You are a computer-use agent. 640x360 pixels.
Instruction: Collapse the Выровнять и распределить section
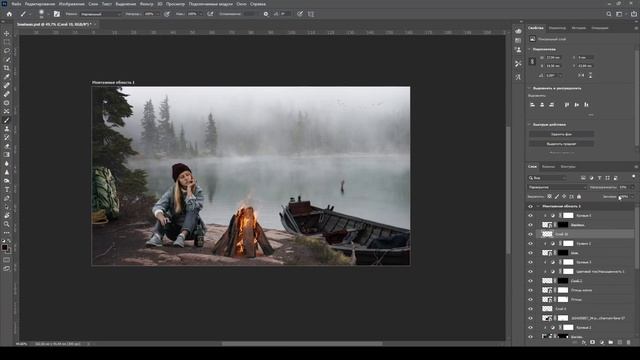tap(529, 88)
